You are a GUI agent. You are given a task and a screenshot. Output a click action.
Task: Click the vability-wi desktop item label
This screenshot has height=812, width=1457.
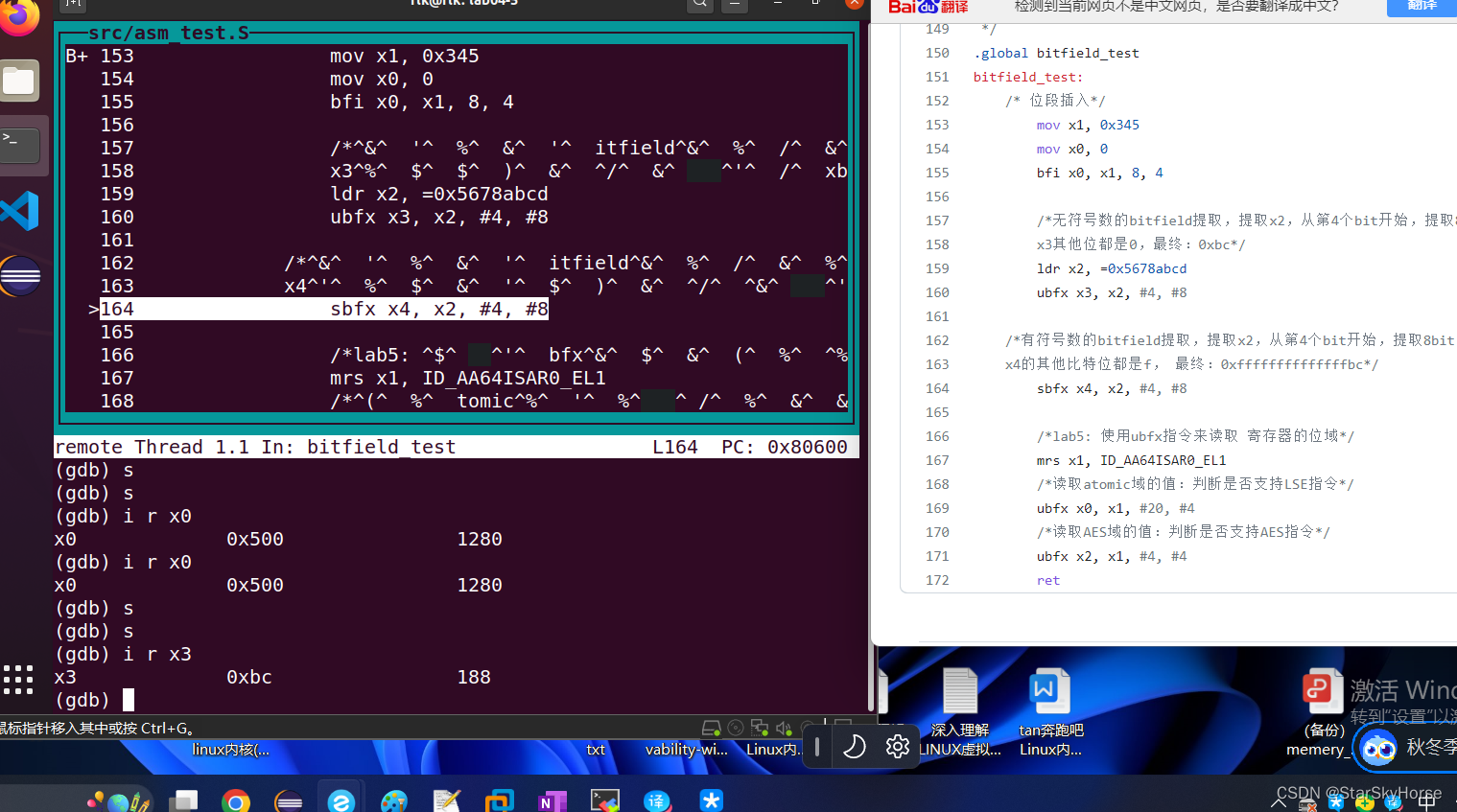(x=687, y=750)
